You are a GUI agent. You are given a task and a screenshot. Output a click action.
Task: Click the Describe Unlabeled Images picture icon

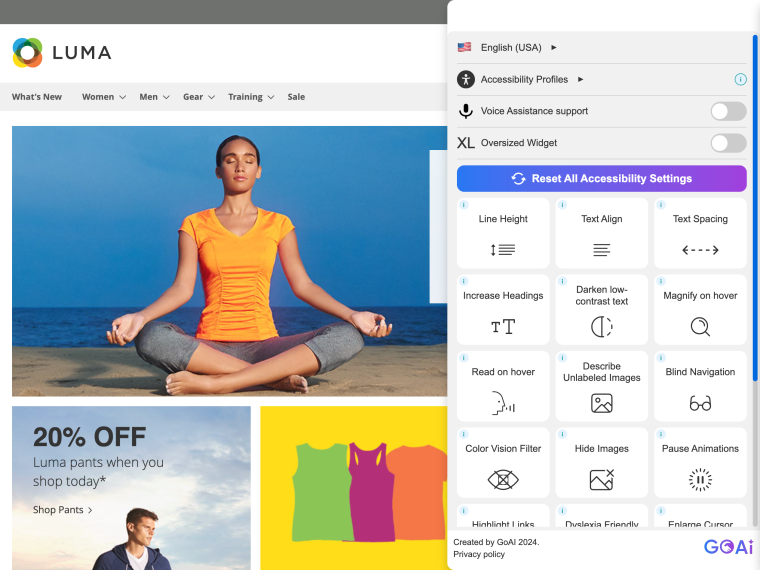[x=602, y=403]
